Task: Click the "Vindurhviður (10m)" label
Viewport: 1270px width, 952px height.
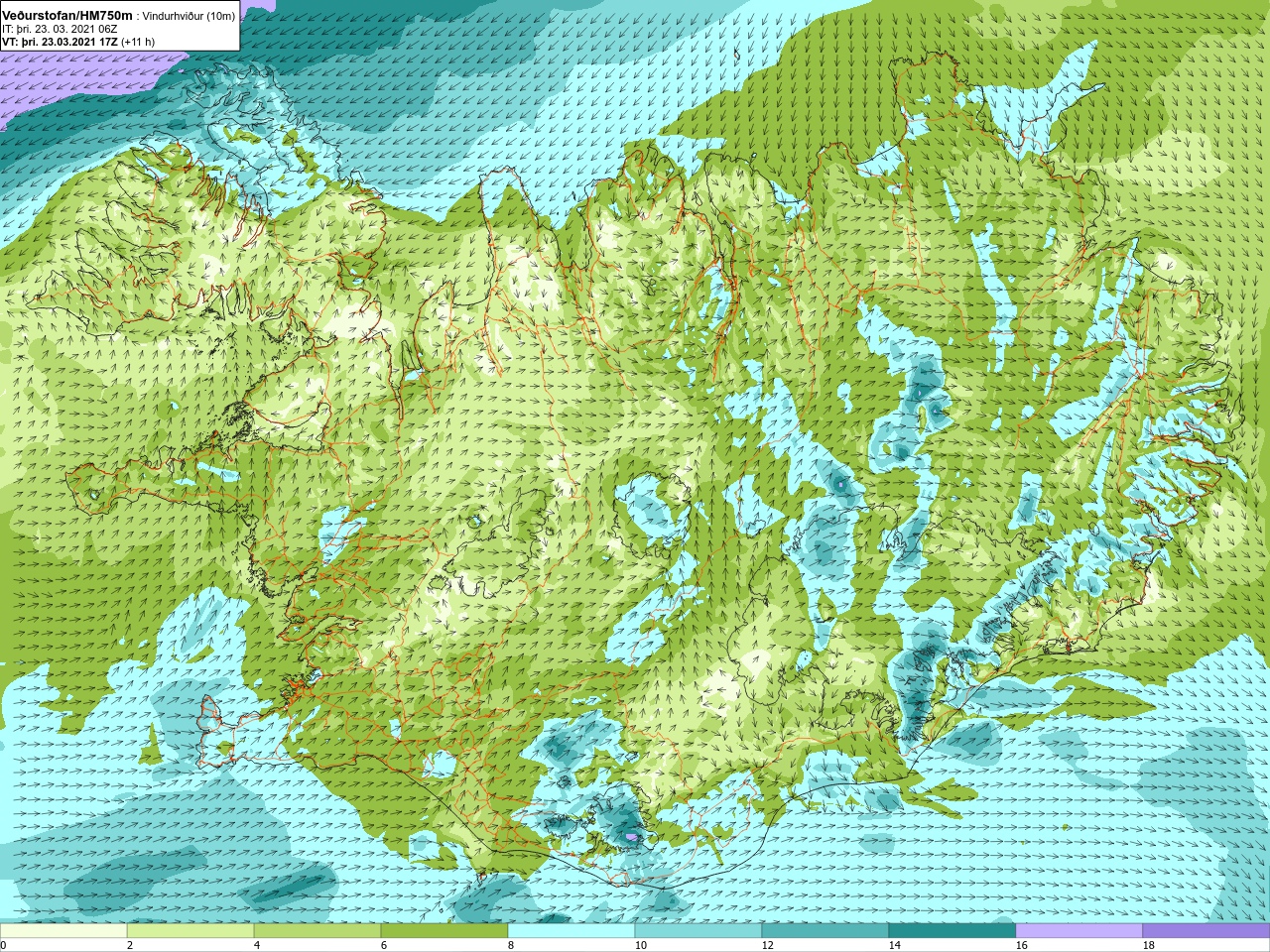Action: coord(190,16)
